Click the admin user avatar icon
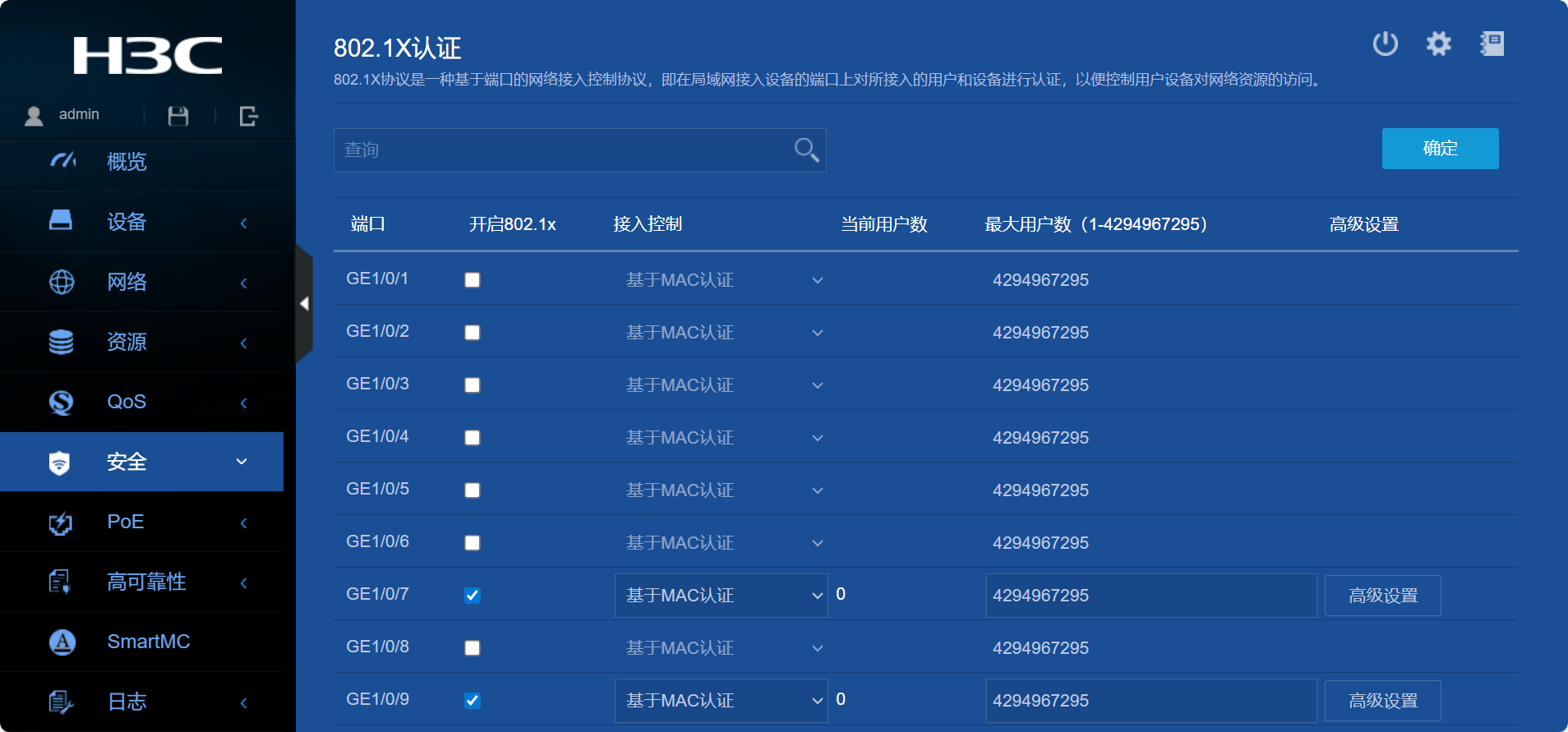 tap(34, 116)
